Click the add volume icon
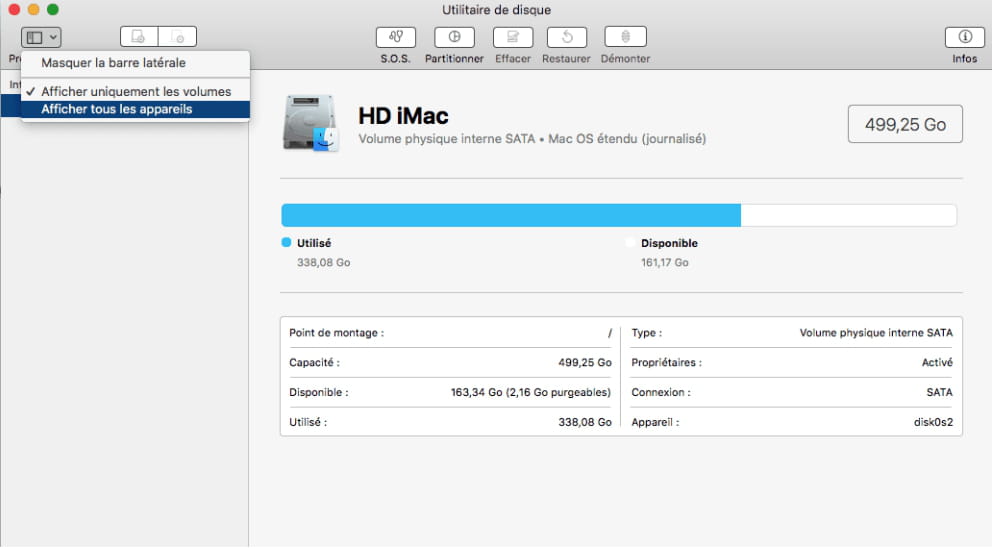The width and height of the screenshot is (994, 549). 139,37
